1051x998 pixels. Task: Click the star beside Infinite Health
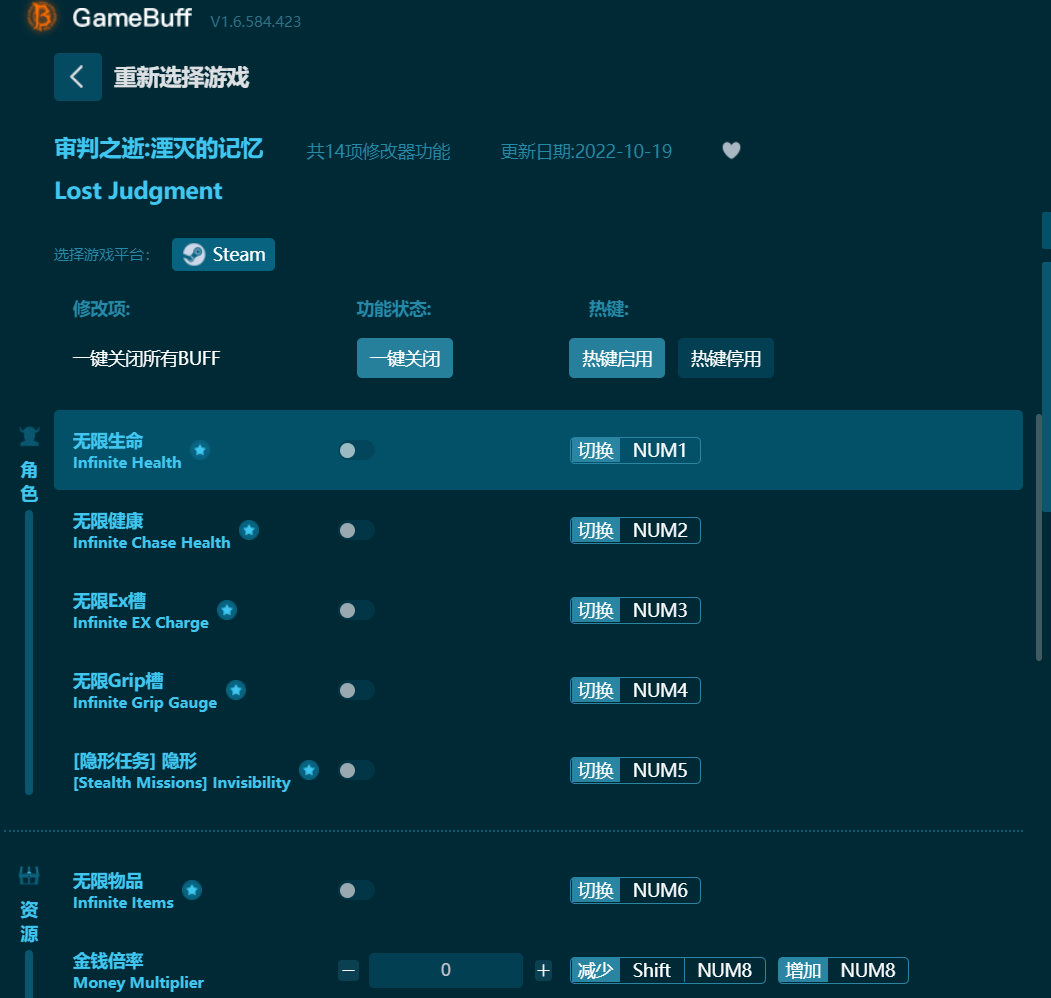pos(200,450)
